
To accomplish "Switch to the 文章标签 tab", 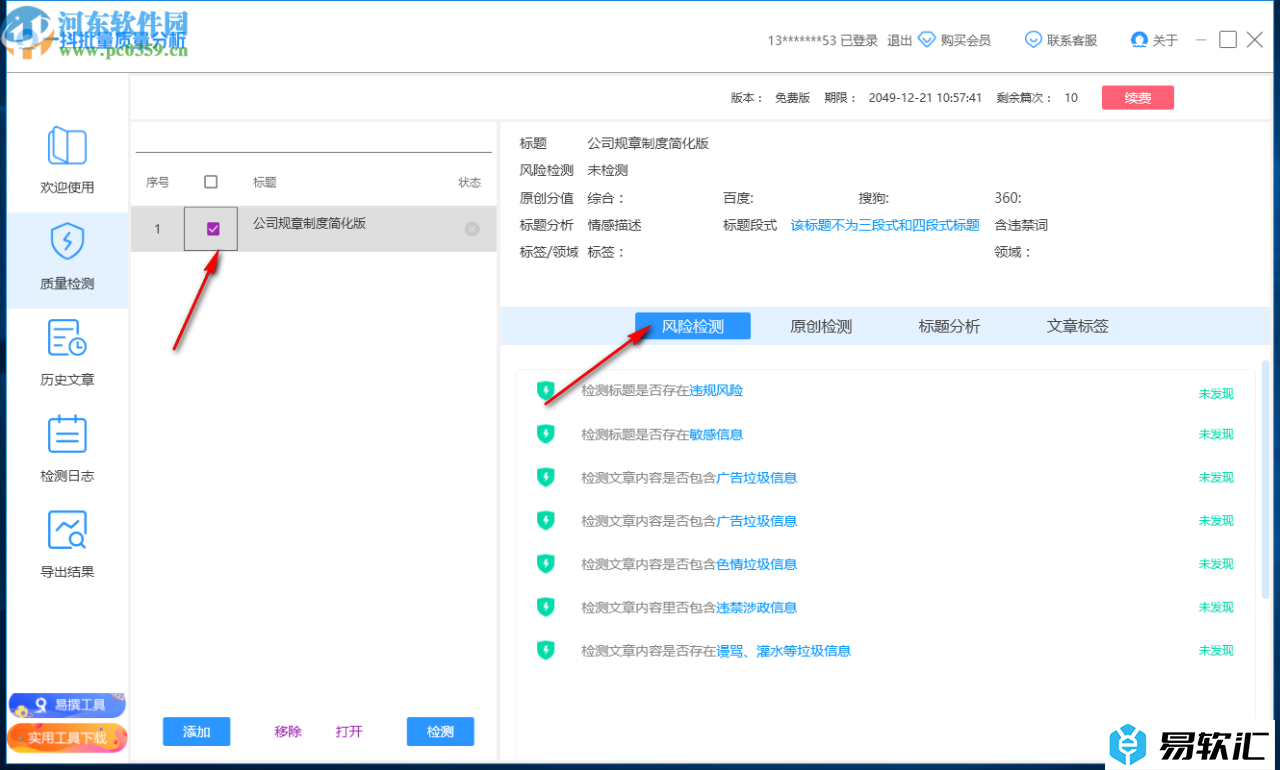I will click(1077, 326).
